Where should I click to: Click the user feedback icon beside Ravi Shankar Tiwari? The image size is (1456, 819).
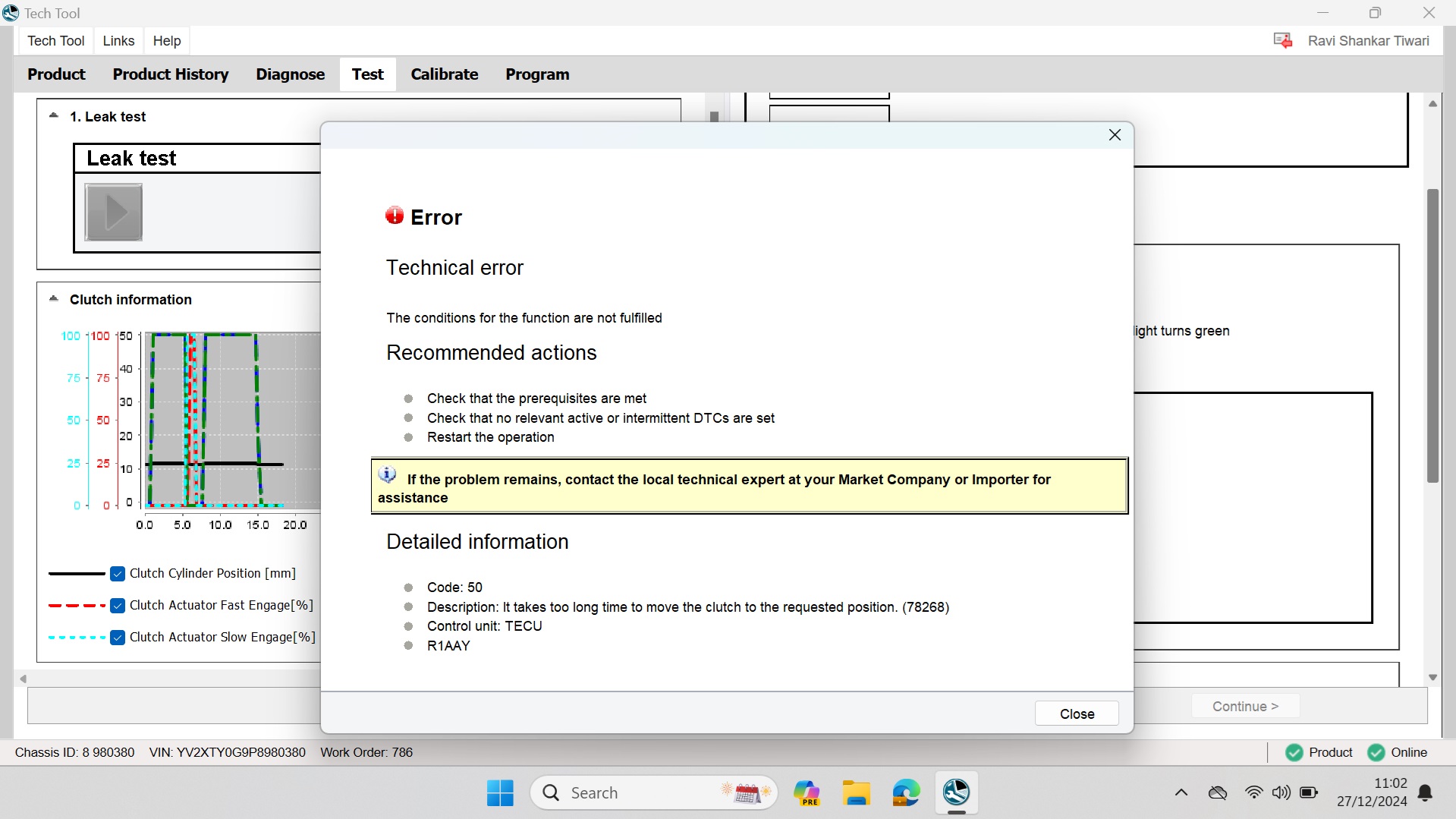(1282, 40)
